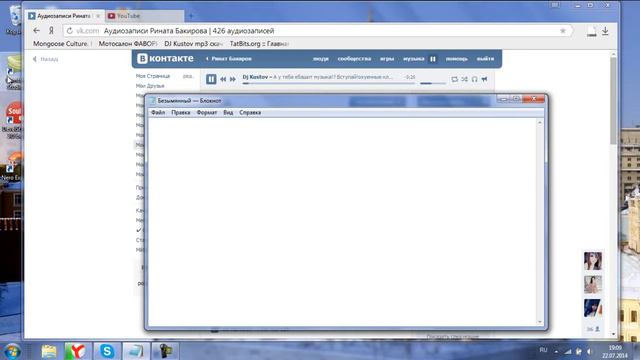Open browser downloads arrow icon
This screenshot has width=640, height=360.
[605, 31]
